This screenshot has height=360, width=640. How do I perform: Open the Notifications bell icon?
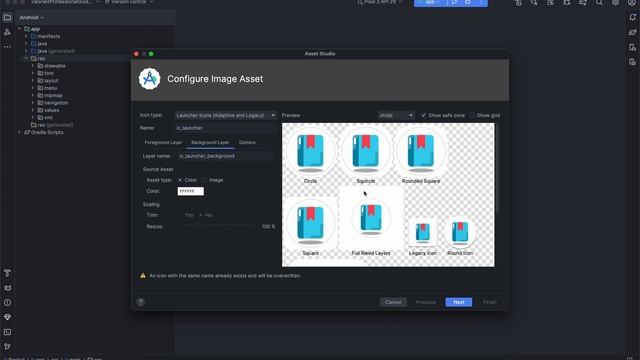coord(632,18)
